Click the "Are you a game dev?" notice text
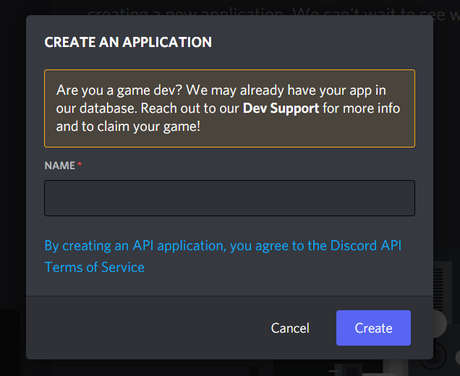 (x=228, y=108)
